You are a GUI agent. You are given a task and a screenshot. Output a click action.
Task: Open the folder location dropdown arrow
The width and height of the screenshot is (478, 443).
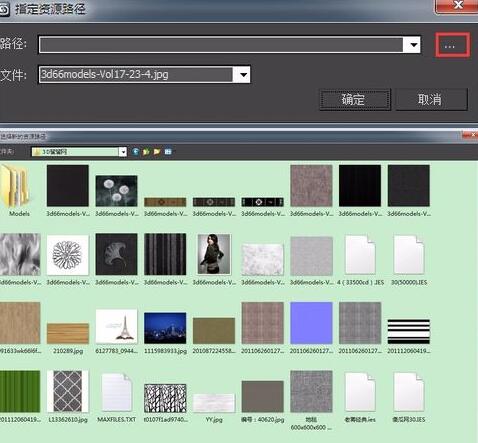pyautogui.click(x=123, y=152)
